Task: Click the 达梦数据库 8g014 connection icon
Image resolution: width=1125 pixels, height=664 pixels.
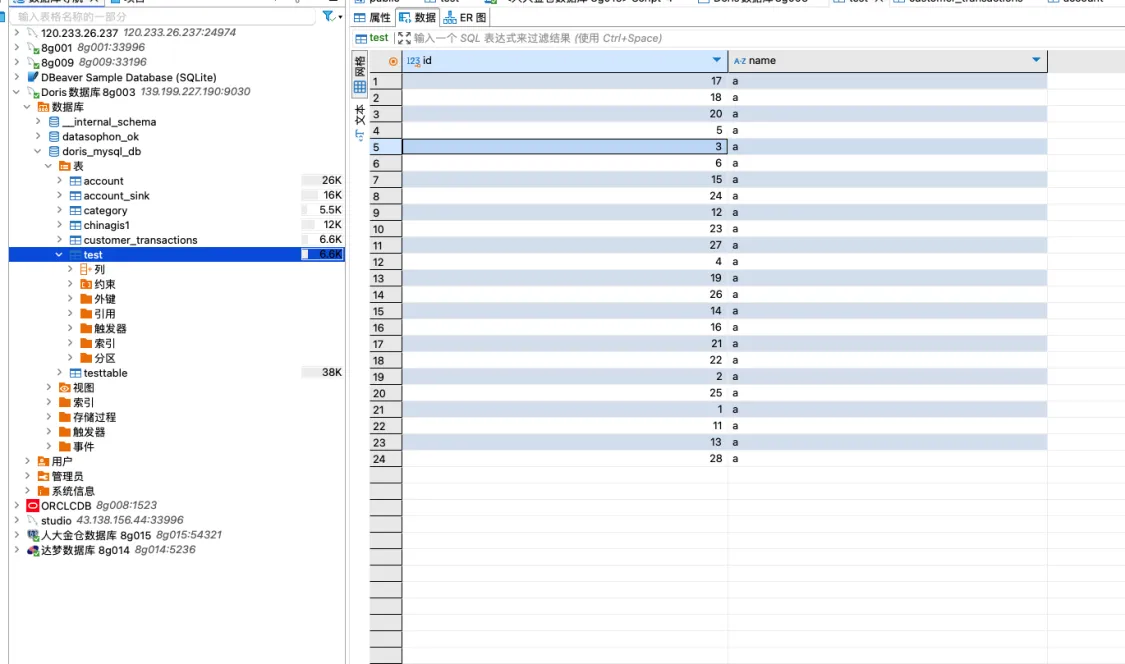Action: [x=32, y=550]
